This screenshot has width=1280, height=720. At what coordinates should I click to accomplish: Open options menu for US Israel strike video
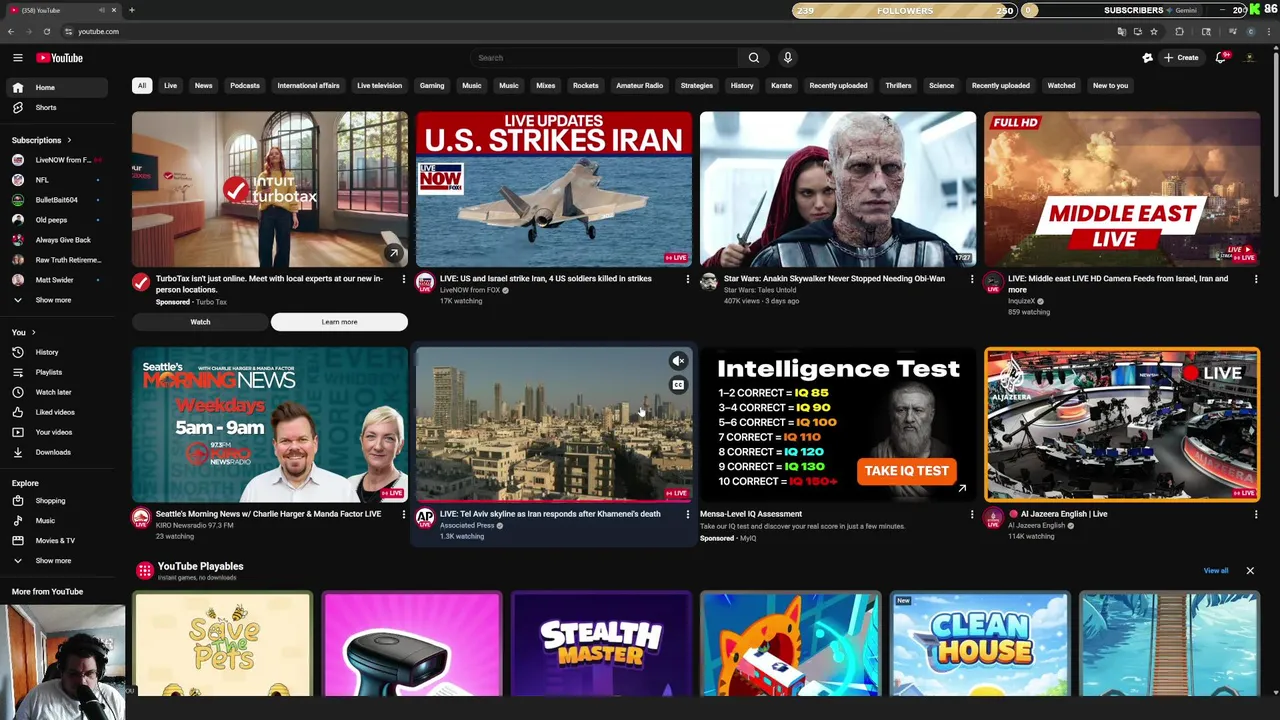pyautogui.click(x=687, y=279)
